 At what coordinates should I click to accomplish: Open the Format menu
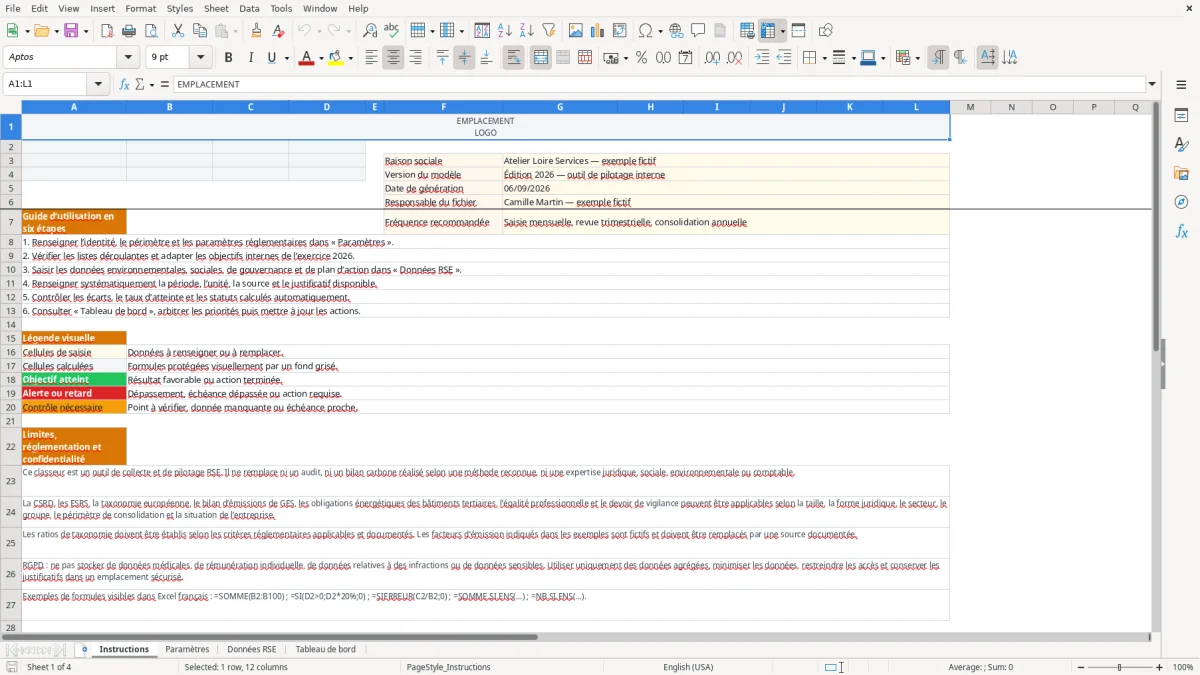tap(141, 8)
